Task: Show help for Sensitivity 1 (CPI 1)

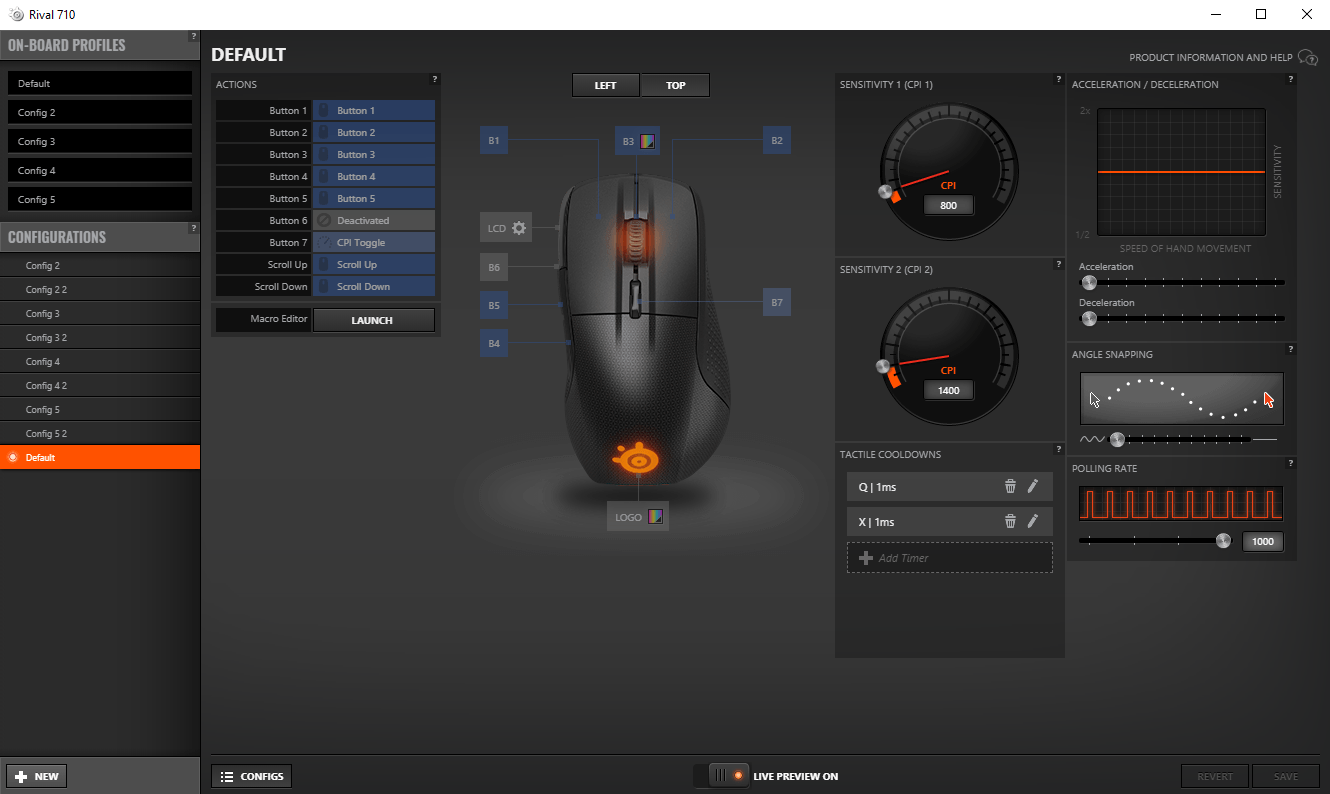Action: [x=1058, y=79]
